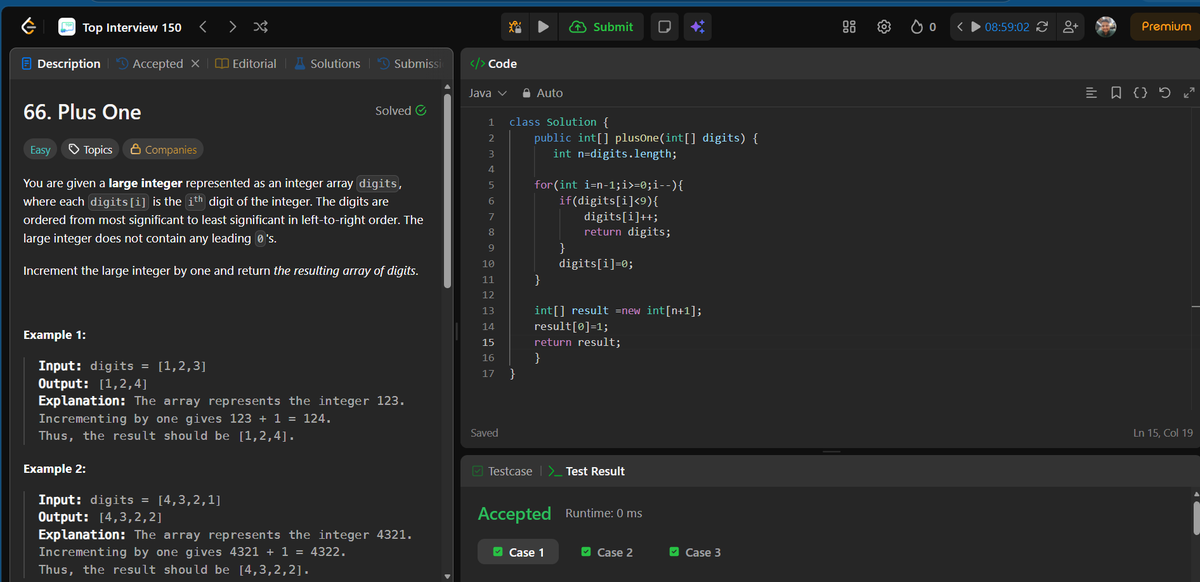This screenshot has width=1200, height=582.
Task: Go to the previous problem arrow
Action: [203, 27]
